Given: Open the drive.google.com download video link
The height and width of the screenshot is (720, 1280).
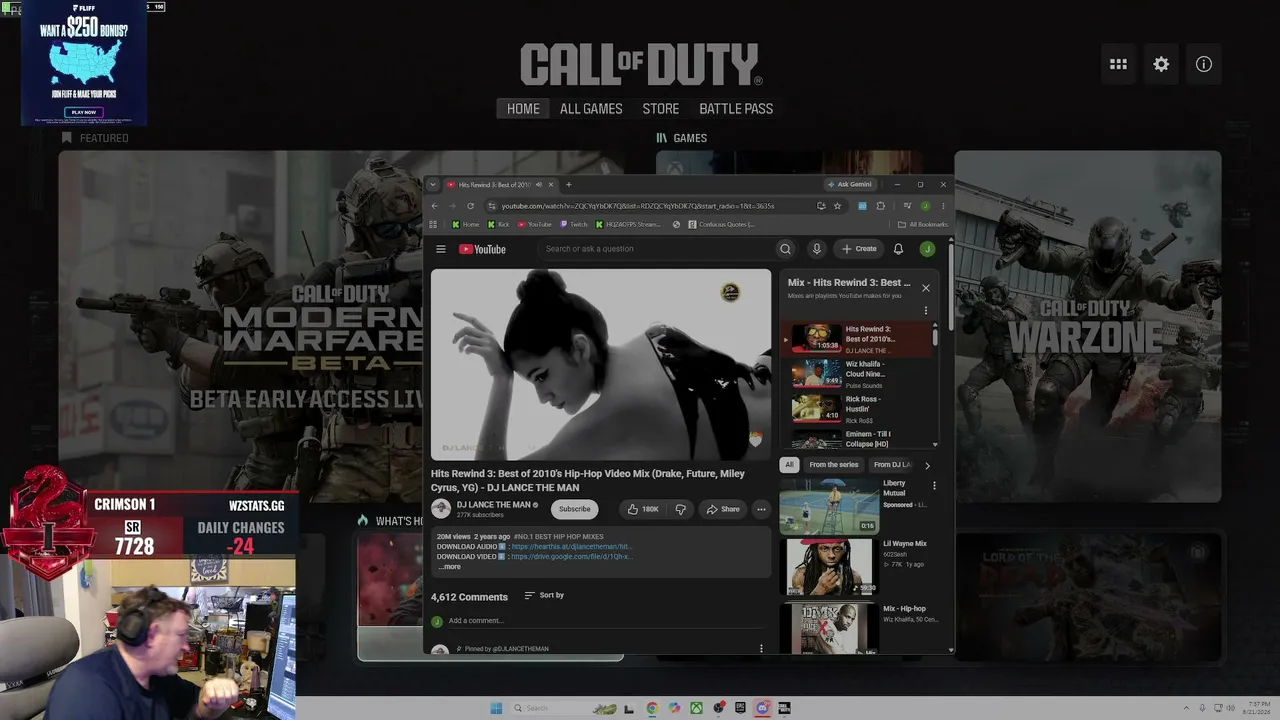Looking at the screenshot, I should coord(571,556).
